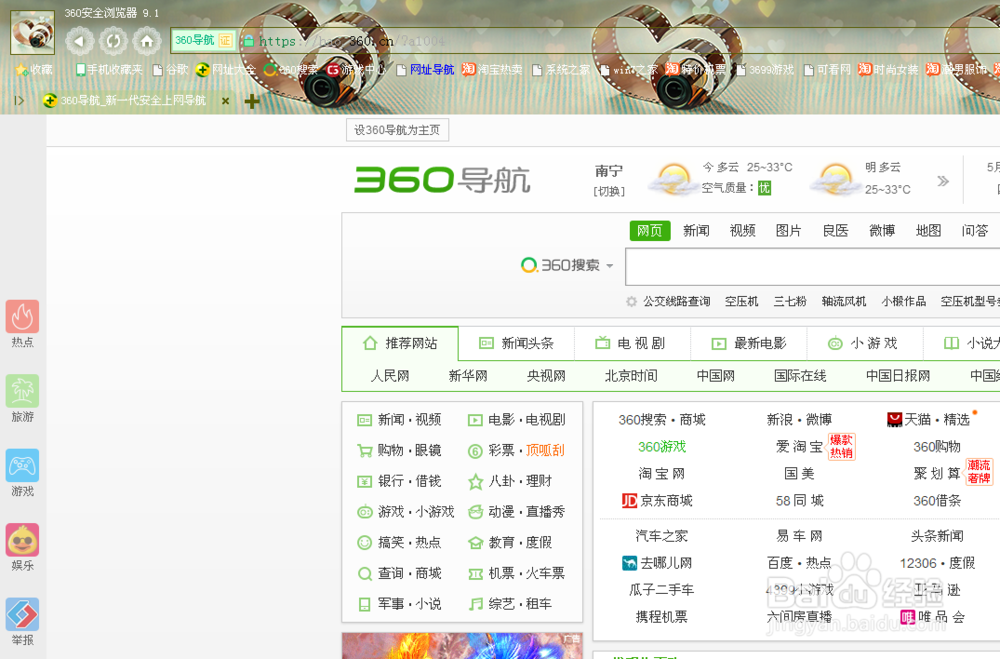1000x659 pixels.
Task: Open 网址导航 bookmark
Action: tap(425, 70)
